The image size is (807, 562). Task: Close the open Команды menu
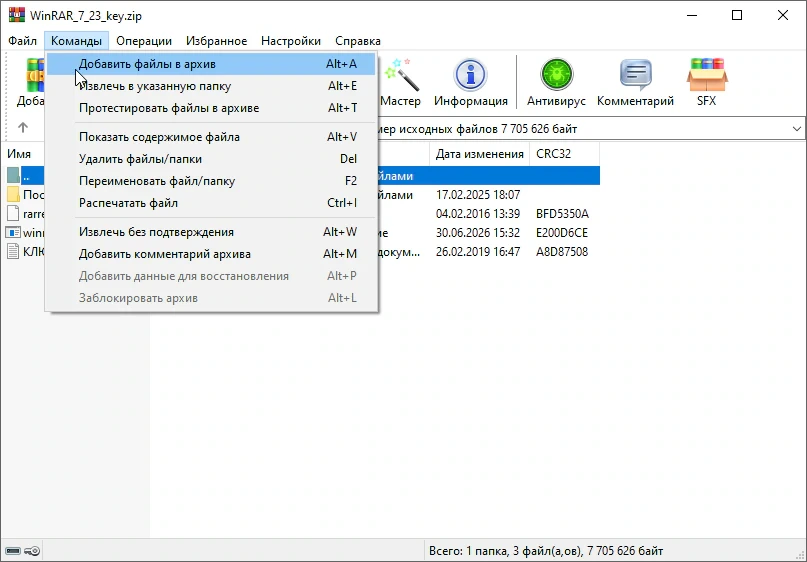(76, 41)
